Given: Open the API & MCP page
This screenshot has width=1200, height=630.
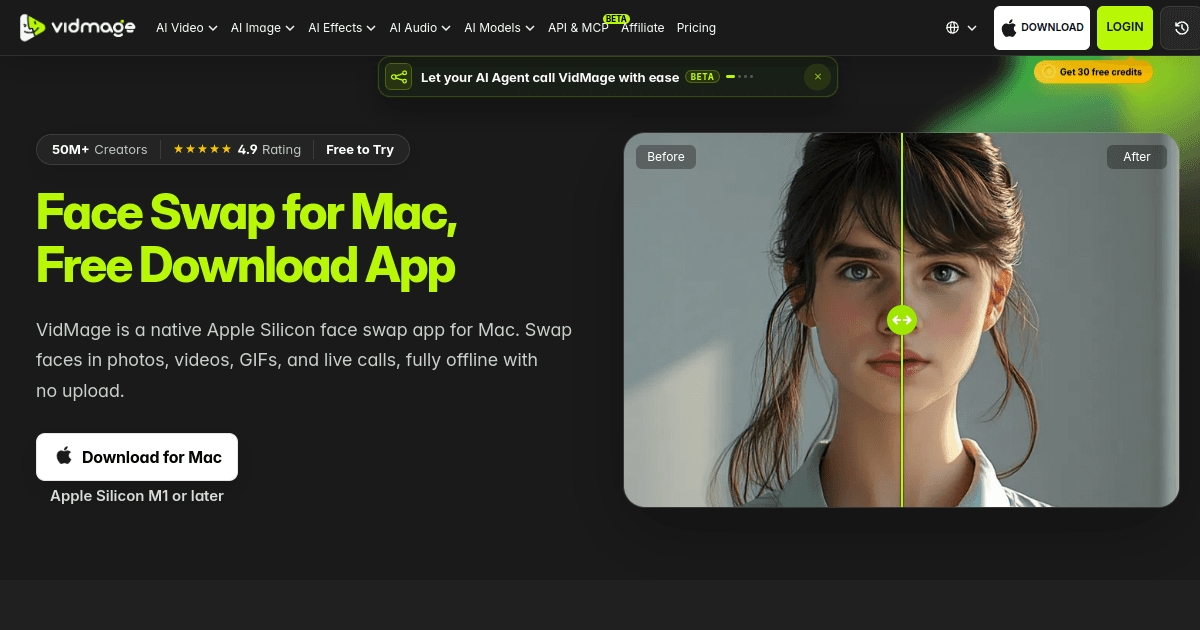Looking at the screenshot, I should (x=578, y=28).
